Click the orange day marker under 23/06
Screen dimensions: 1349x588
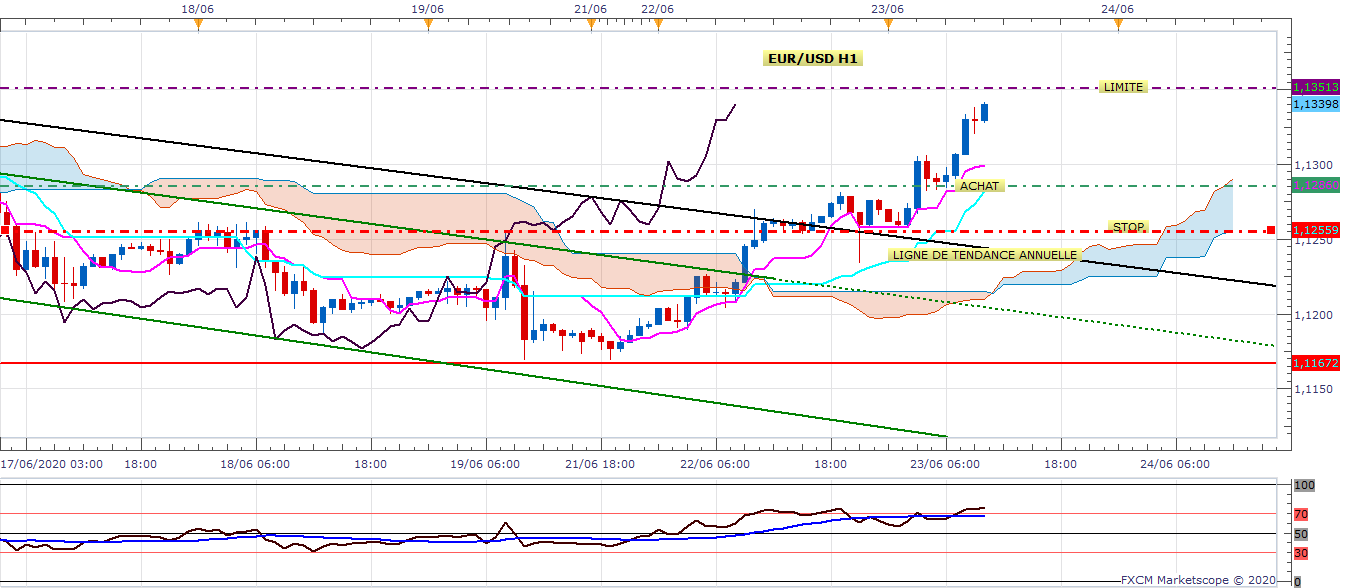point(888,24)
